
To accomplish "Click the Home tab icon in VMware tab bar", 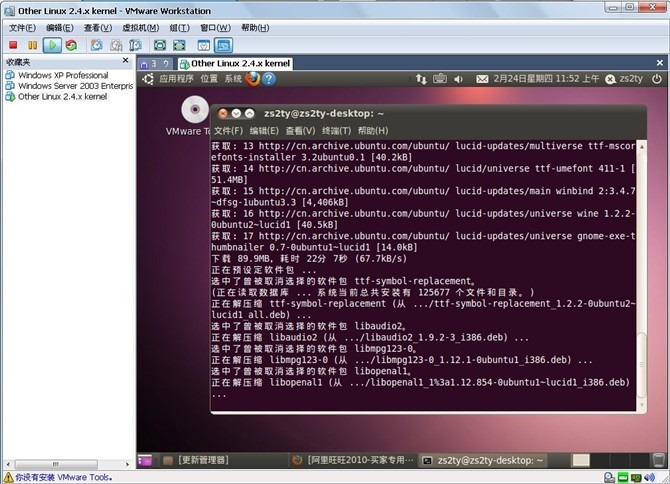I will [144, 65].
